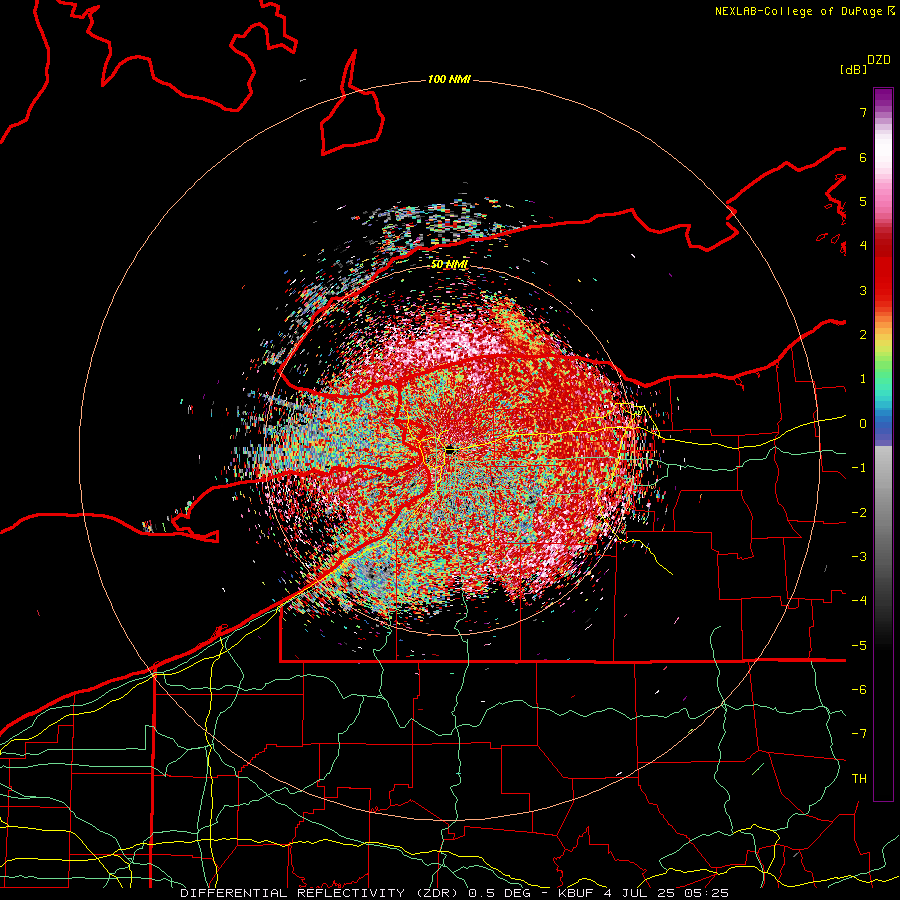Click the color scale value '5'
900x900 pixels.
tap(863, 201)
